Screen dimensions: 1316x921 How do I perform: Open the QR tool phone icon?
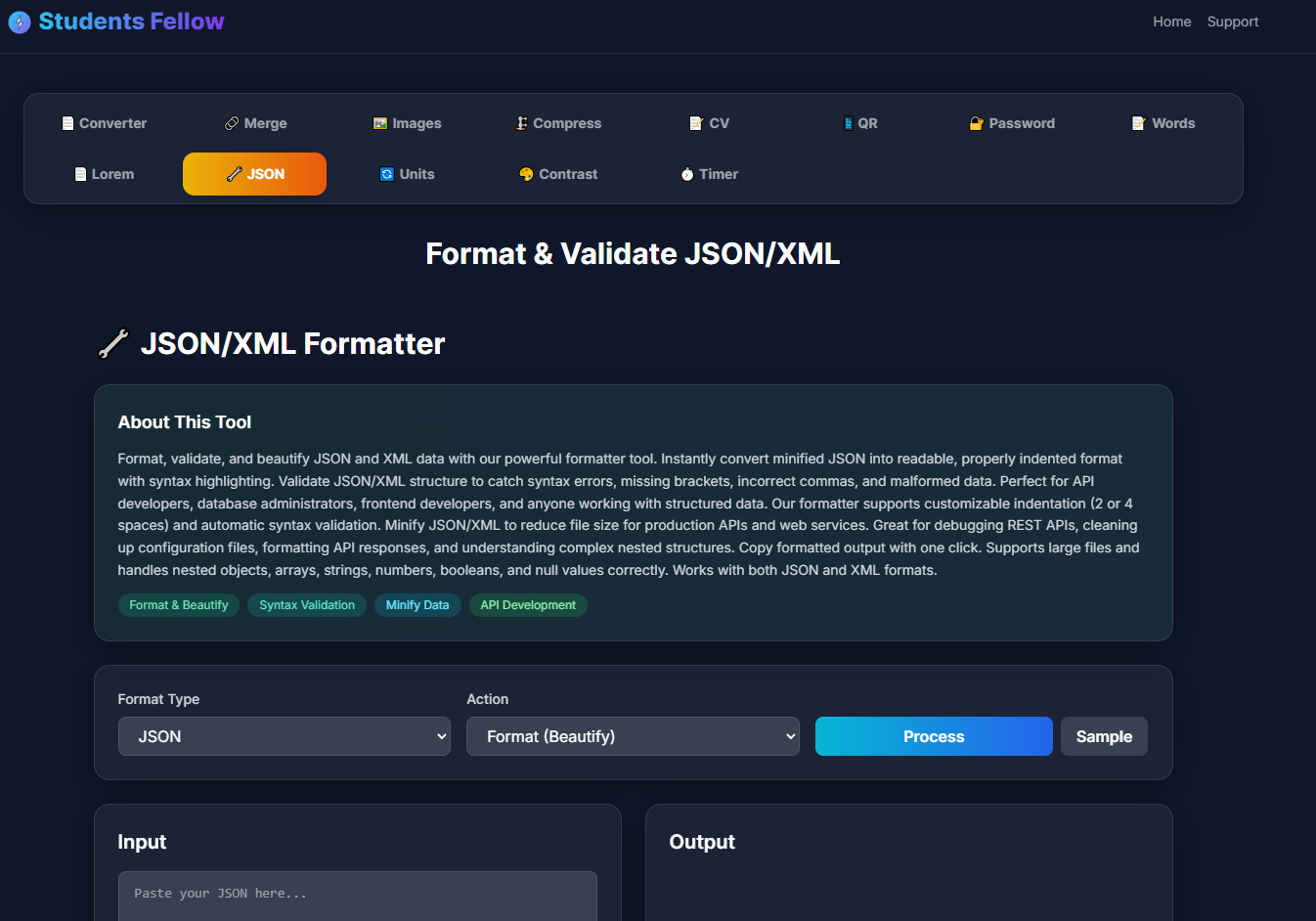click(x=848, y=123)
